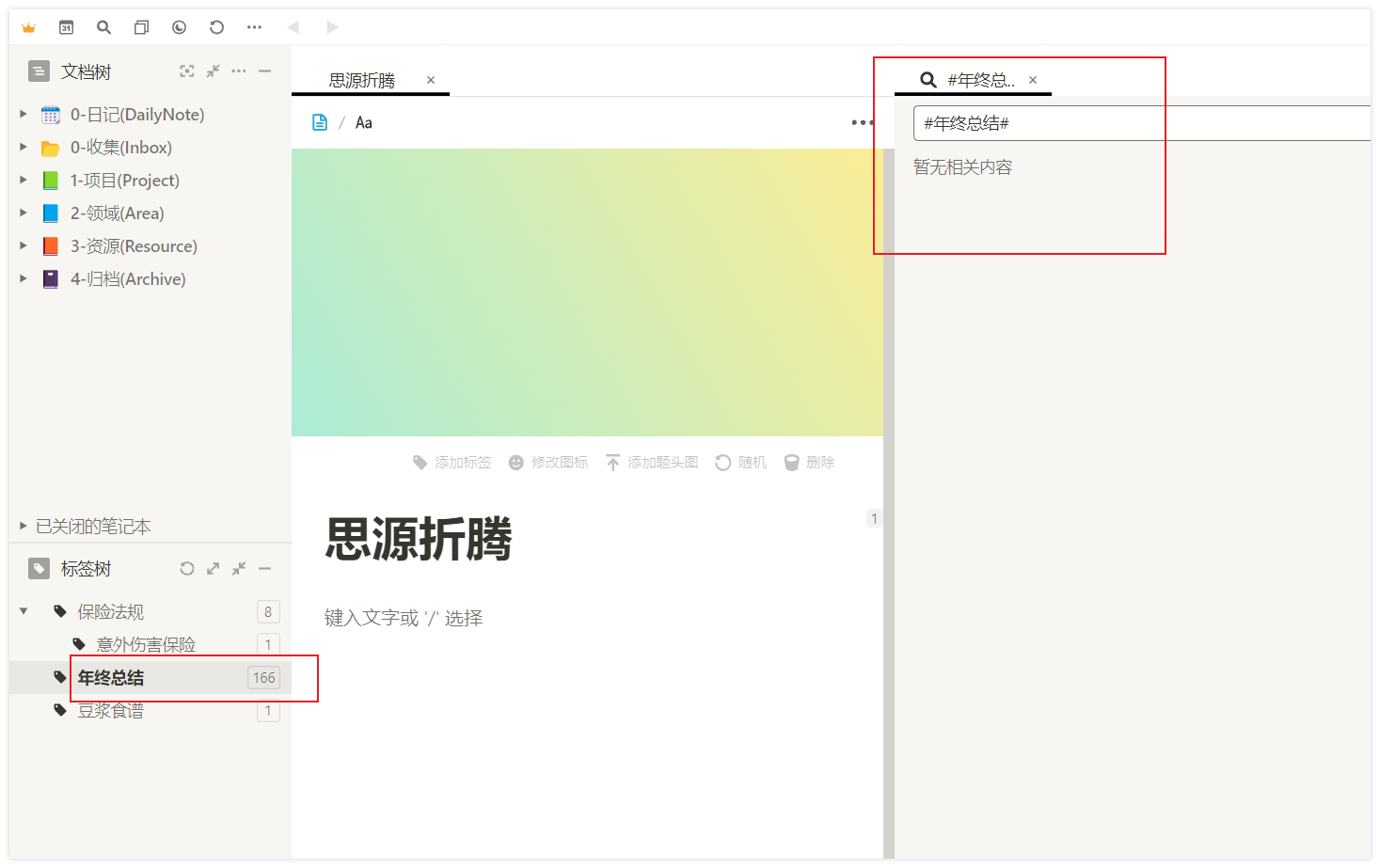Refresh the 标签树 tag panel
Screen dimensions: 1380x868
pyautogui.click(x=187, y=568)
